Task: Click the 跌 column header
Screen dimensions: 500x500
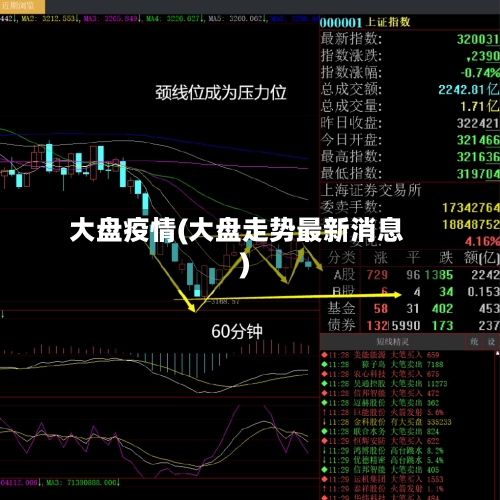Action: pyautogui.click(x=446, y=258)
